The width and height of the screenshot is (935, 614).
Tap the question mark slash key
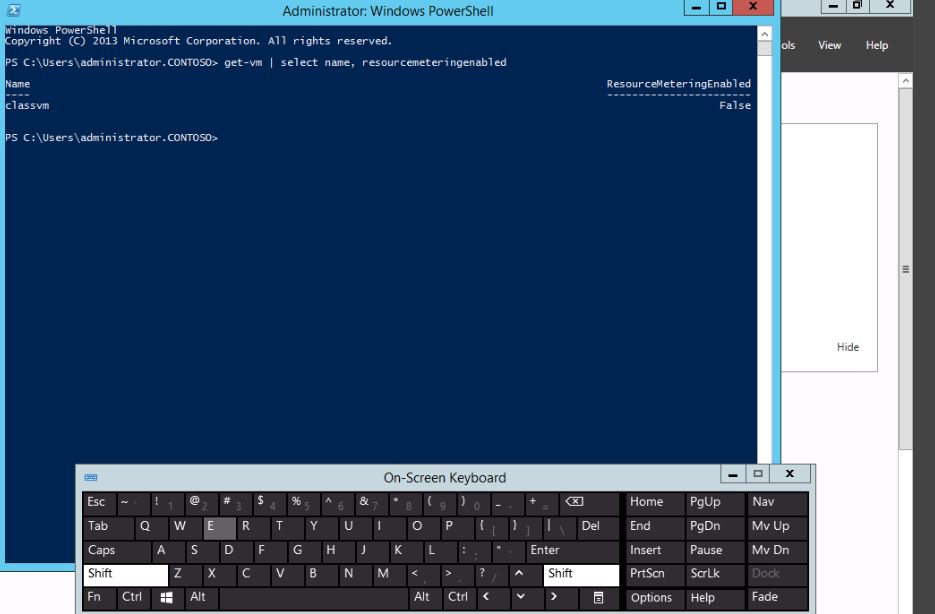[492, 574]
